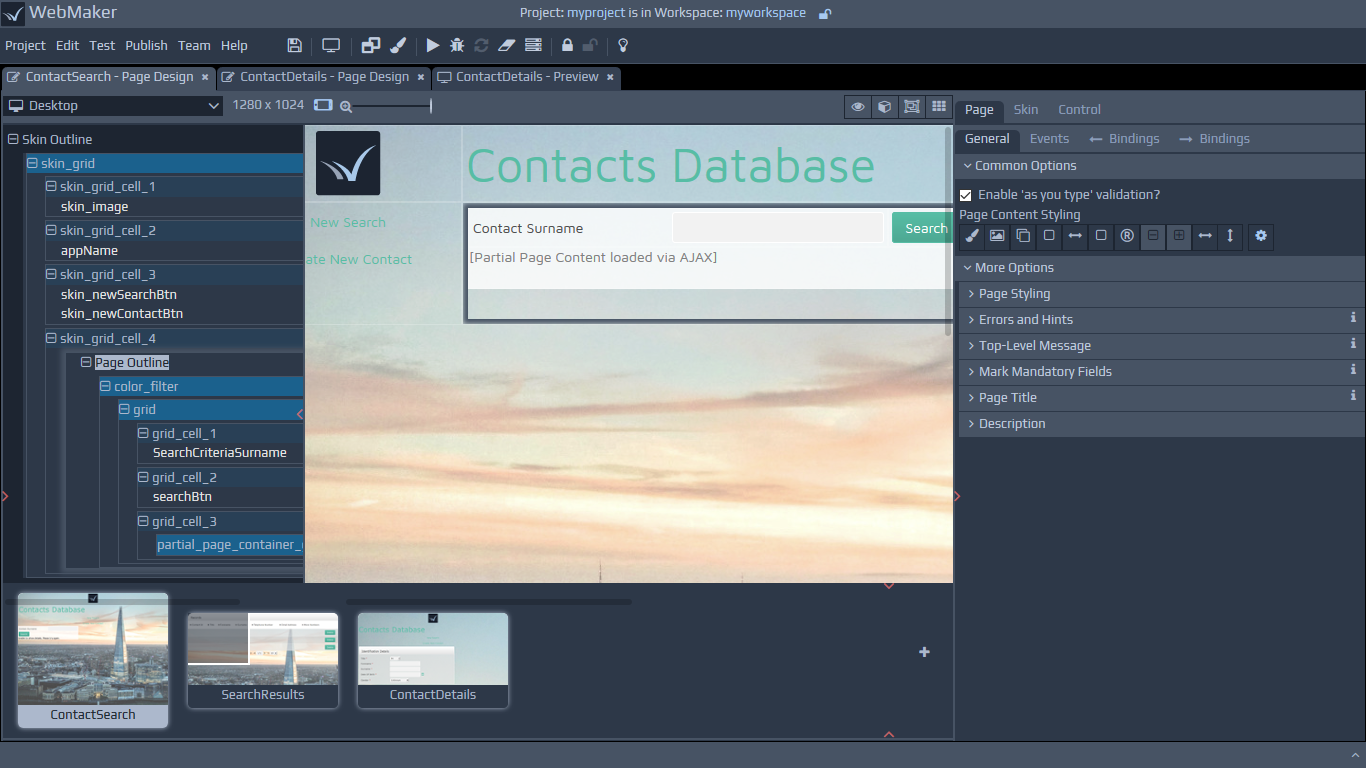This screenshot has width=1366, height=768.
Task: Open the Publish menu
Action: pos(146,45)
